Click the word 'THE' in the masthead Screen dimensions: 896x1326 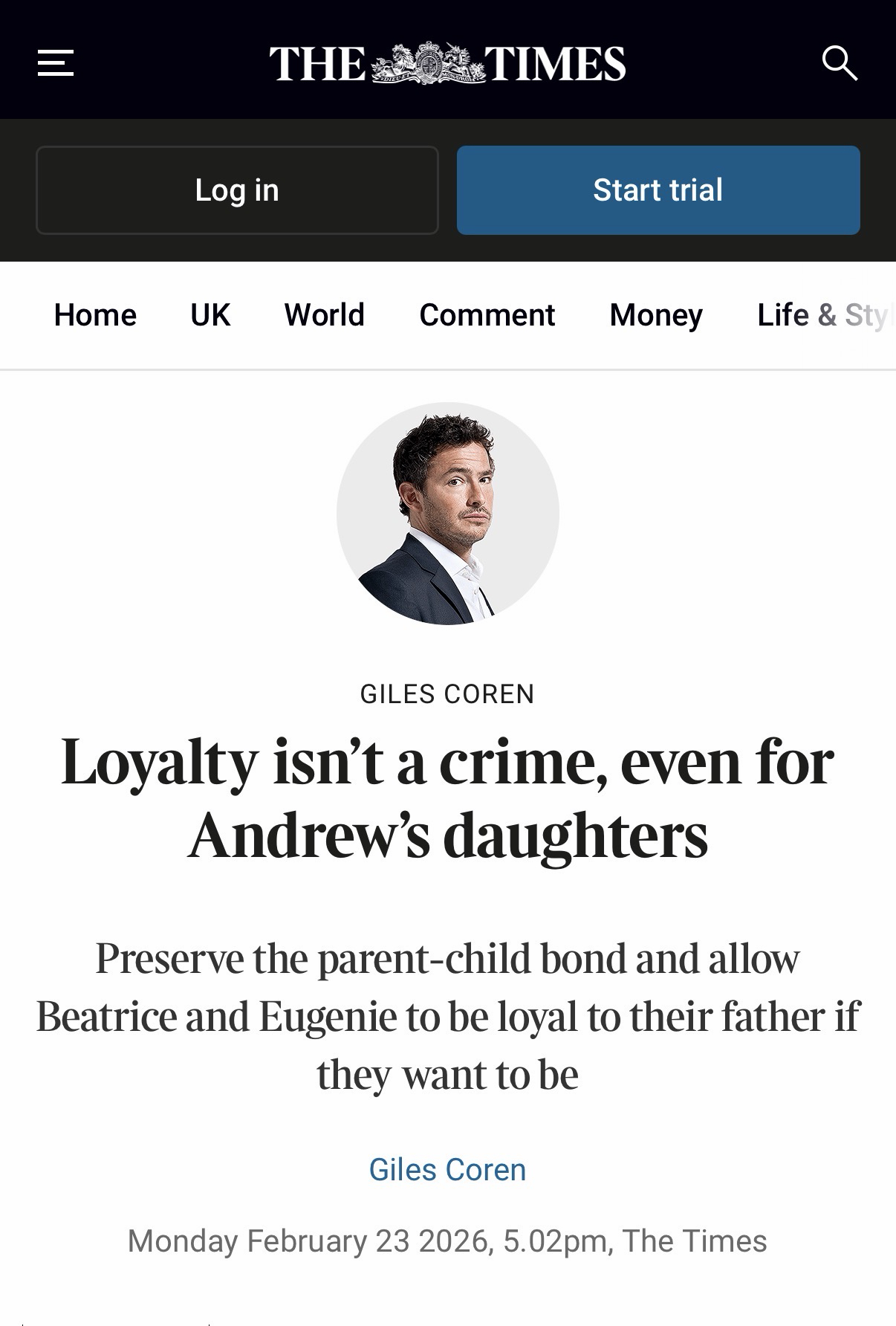(317, 63)
